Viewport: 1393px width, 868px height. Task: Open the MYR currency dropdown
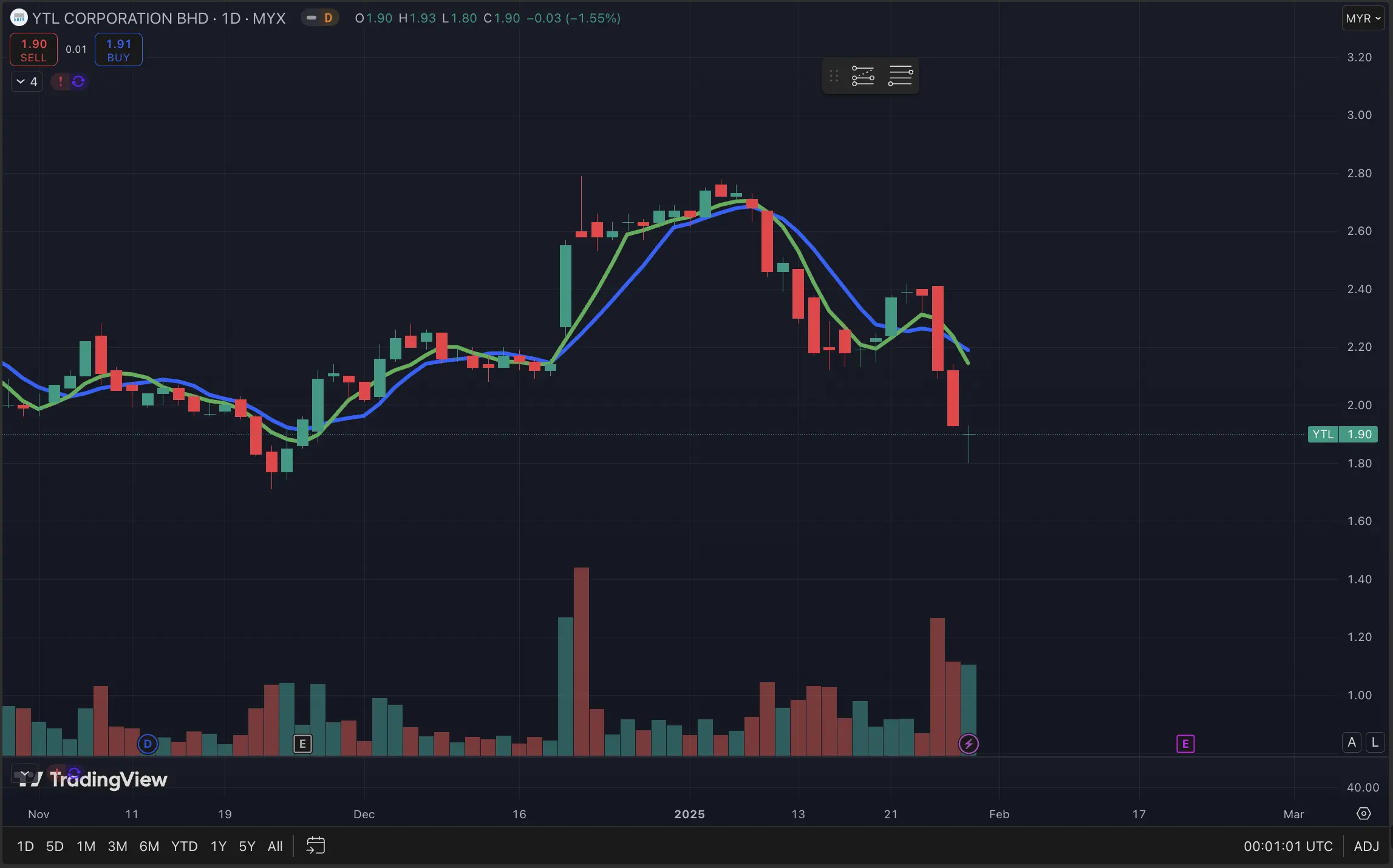click(1363, 18)
